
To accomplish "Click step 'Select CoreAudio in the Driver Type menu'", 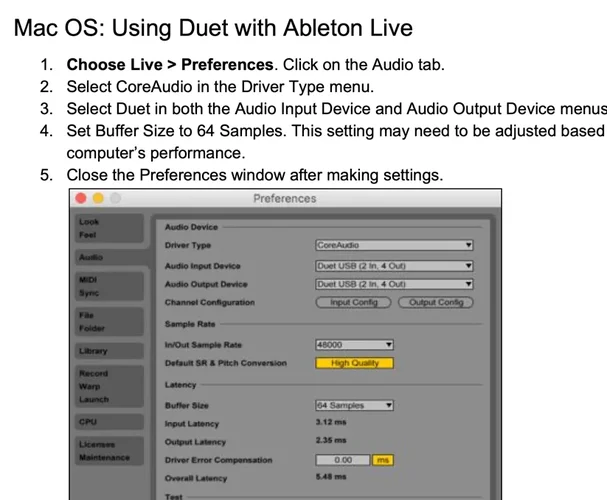I will pyautogui.click(x=220, y=87).
